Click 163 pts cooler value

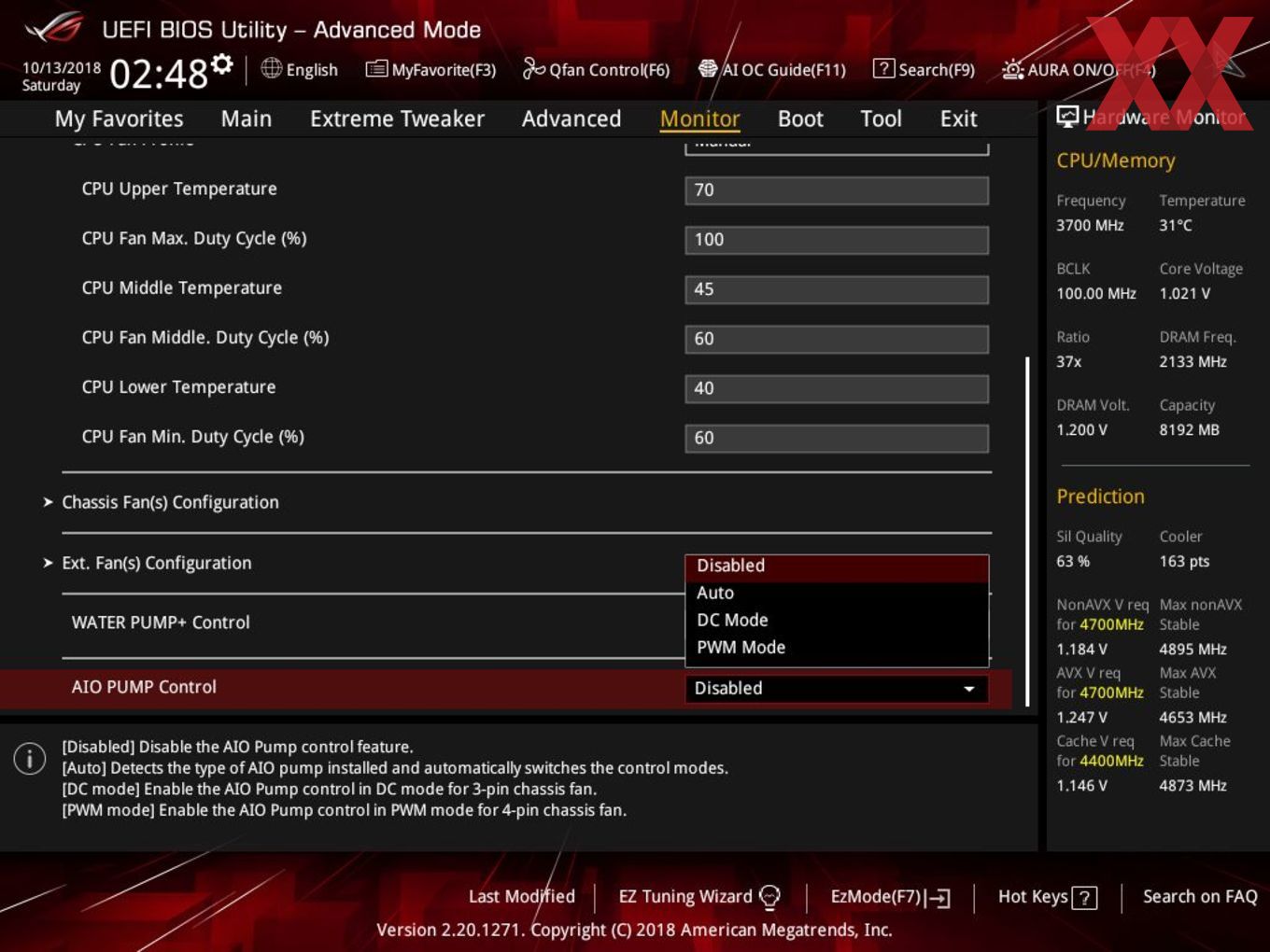click(x=1184, y=561)
